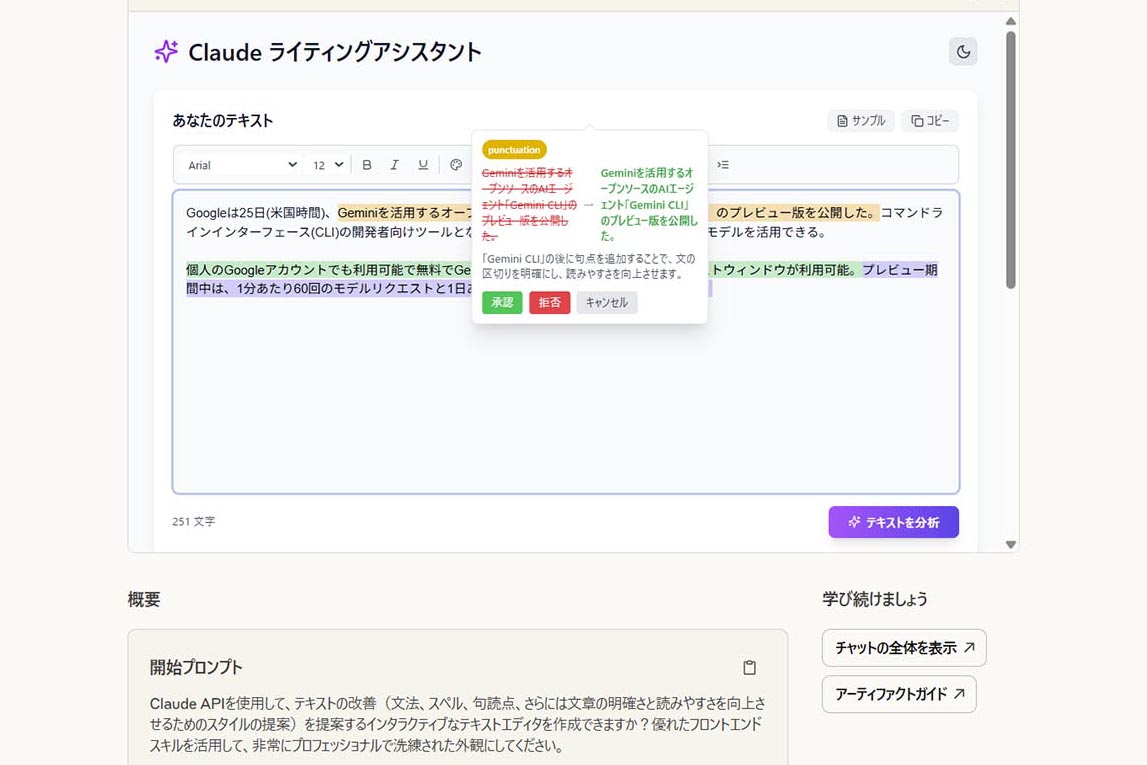Click the scroll down arrow of the scrollbar
The height and width of the screenshot is (765, 1147).
point(1010,545)
